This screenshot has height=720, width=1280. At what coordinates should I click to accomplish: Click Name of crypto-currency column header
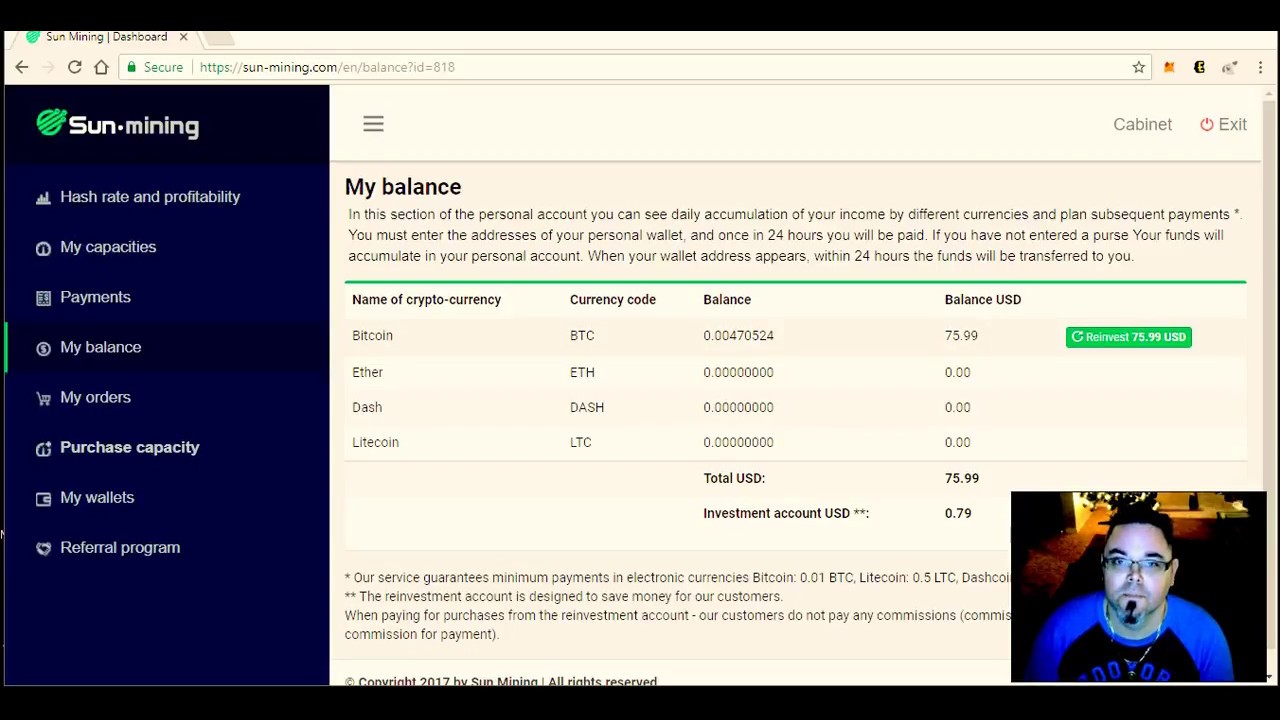point(426,299)
